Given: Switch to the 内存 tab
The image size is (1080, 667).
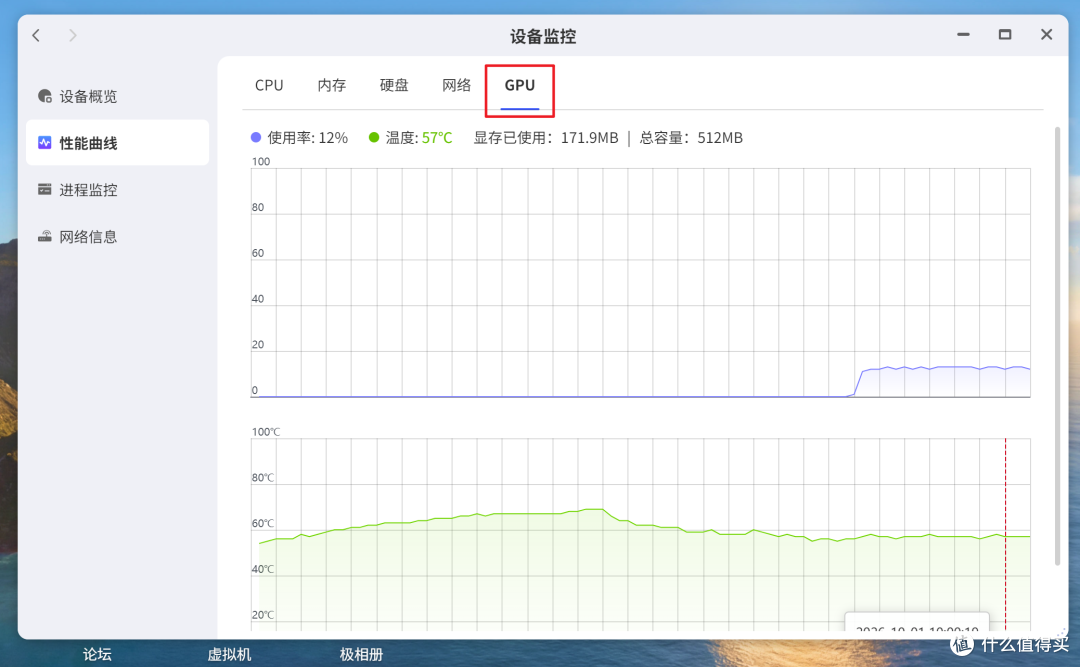Looking at the screenshot, I should click(331, 85).
